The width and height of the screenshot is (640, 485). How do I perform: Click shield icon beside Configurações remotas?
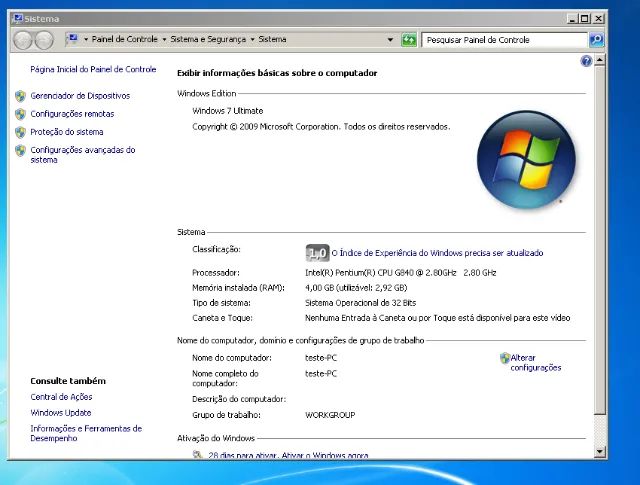[x=20, y=114]
